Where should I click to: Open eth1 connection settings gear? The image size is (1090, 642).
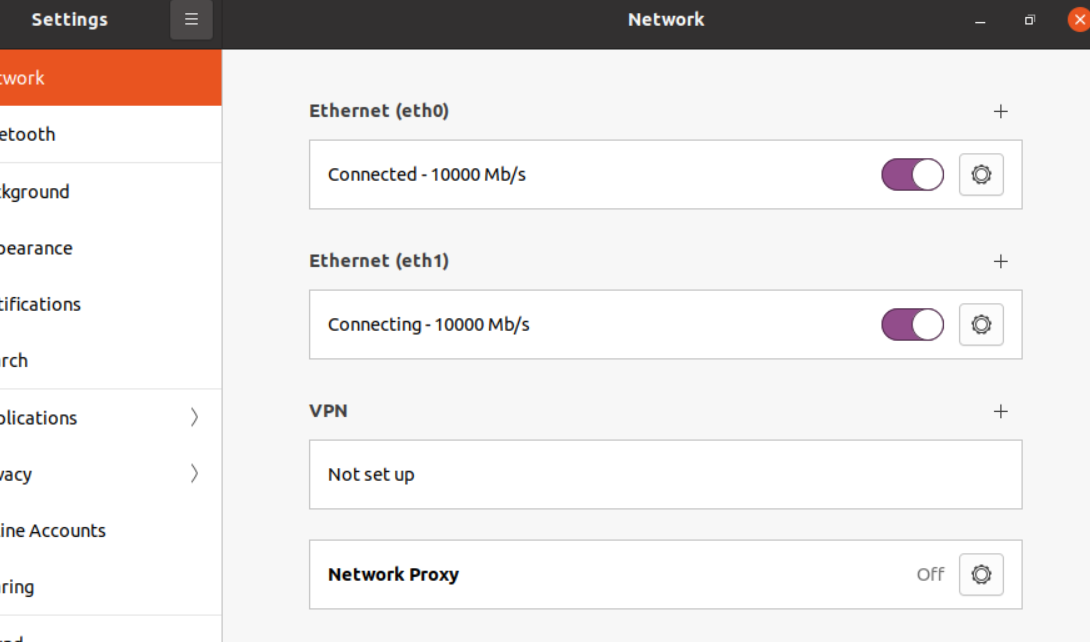[x=981, y=325]
